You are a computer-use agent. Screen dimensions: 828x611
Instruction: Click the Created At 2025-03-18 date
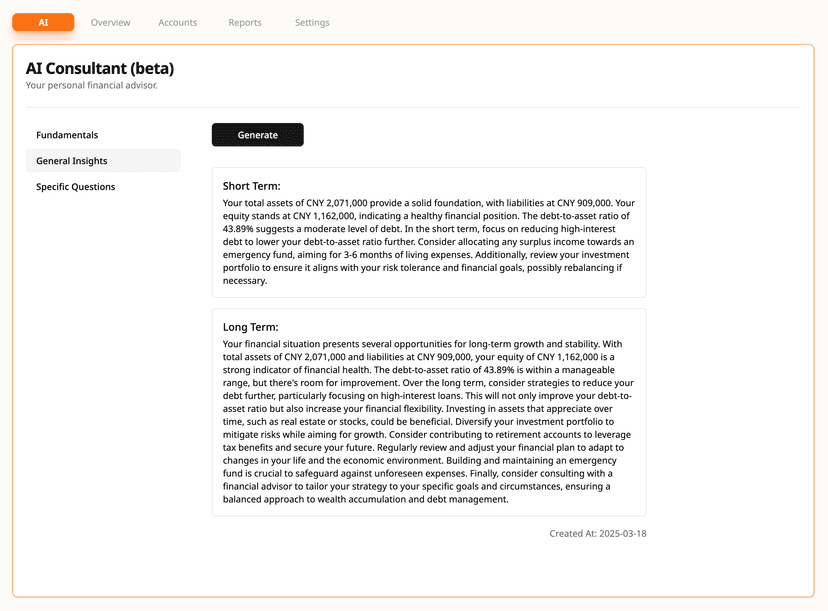(x=598, y=534)
